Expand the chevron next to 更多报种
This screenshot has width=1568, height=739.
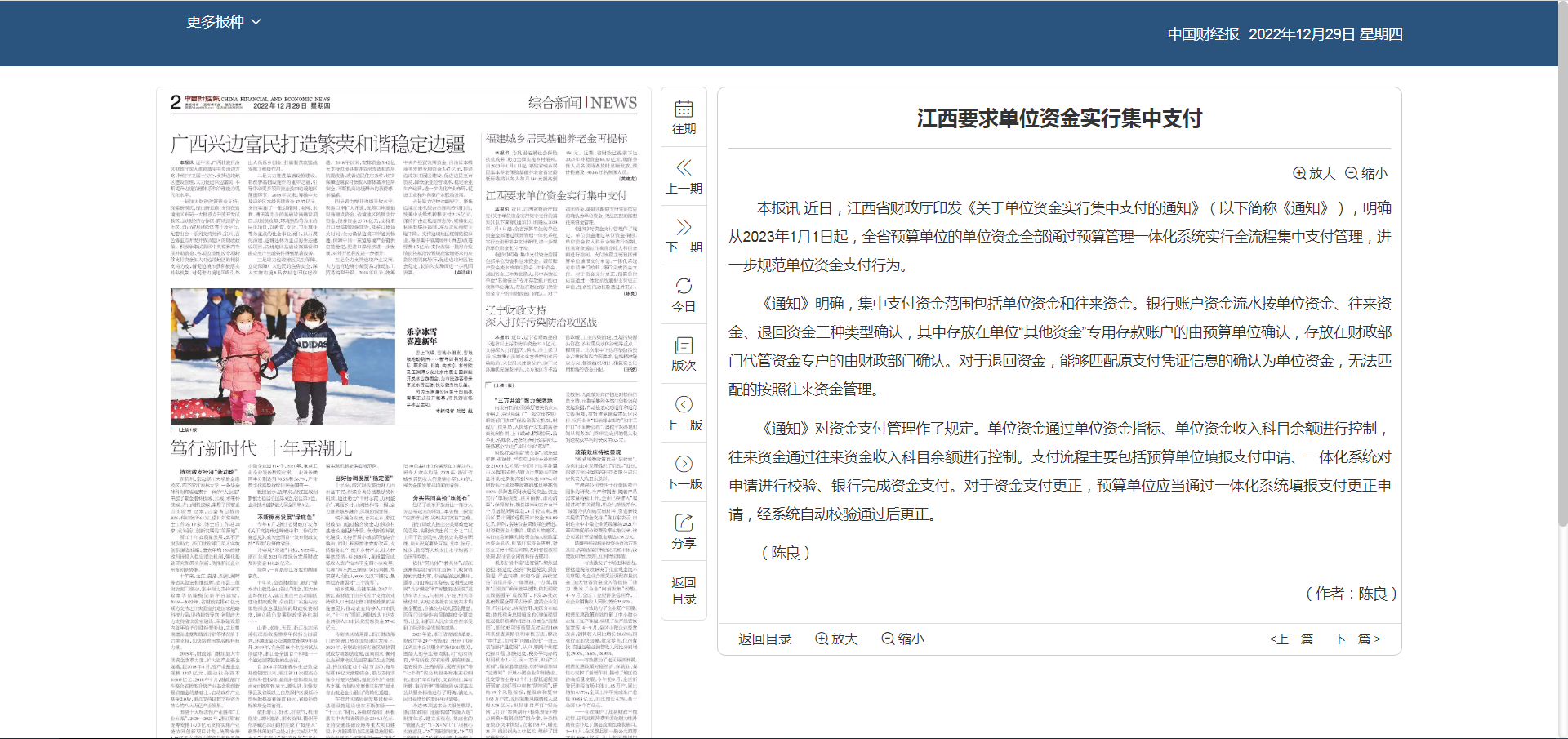point(256,21)
